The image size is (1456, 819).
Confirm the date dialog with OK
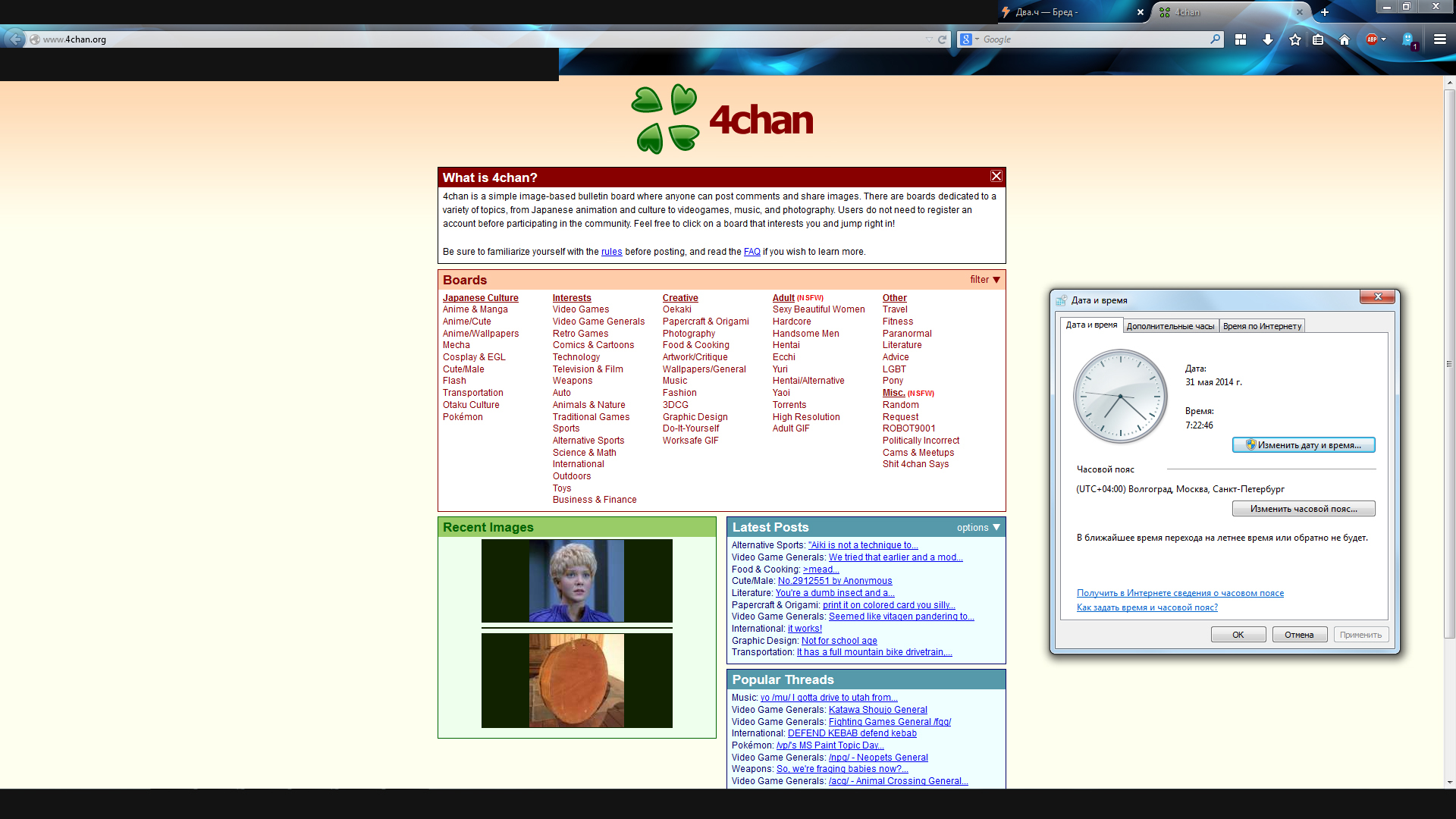[1238, 635]
